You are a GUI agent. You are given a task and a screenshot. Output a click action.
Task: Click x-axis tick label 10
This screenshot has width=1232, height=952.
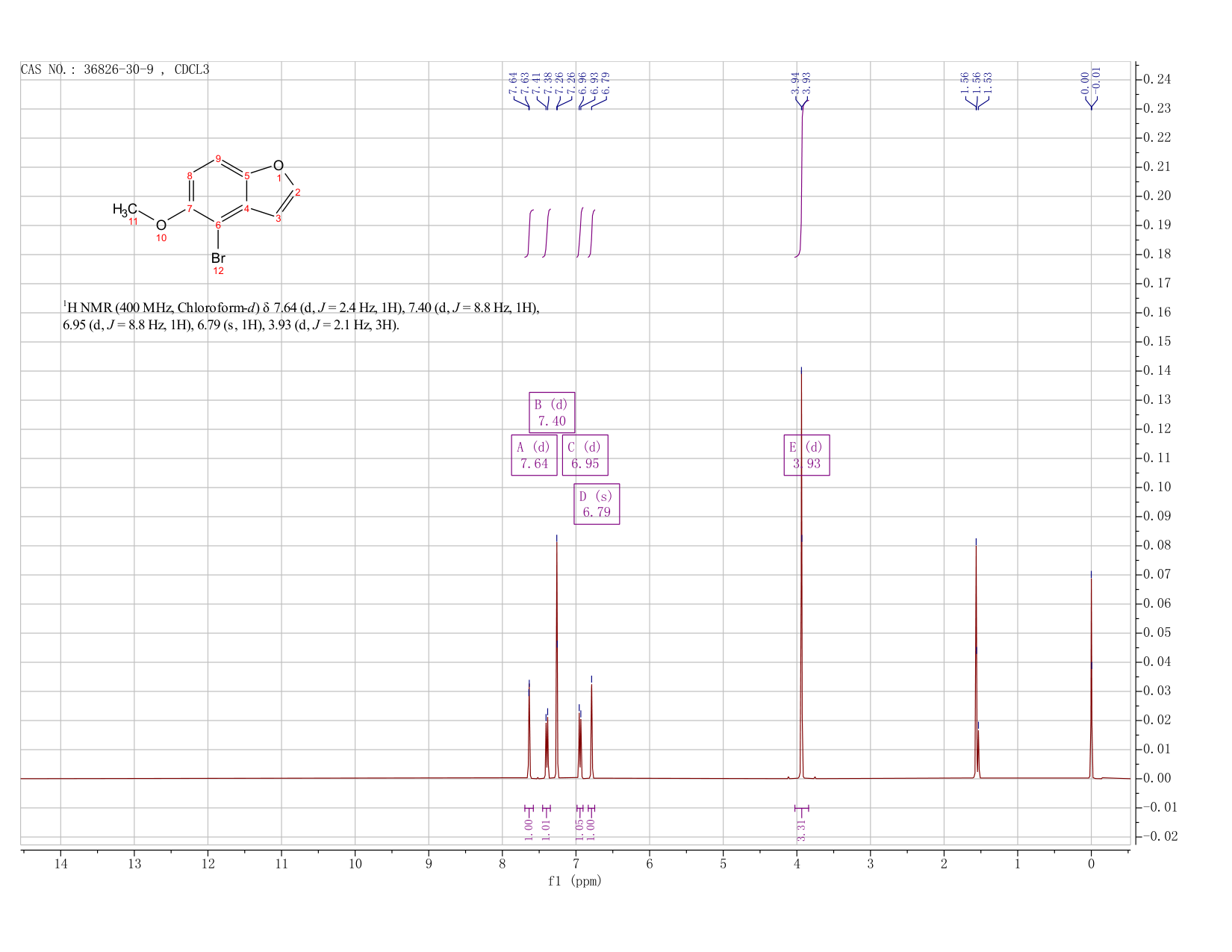[x=355, y=864]
